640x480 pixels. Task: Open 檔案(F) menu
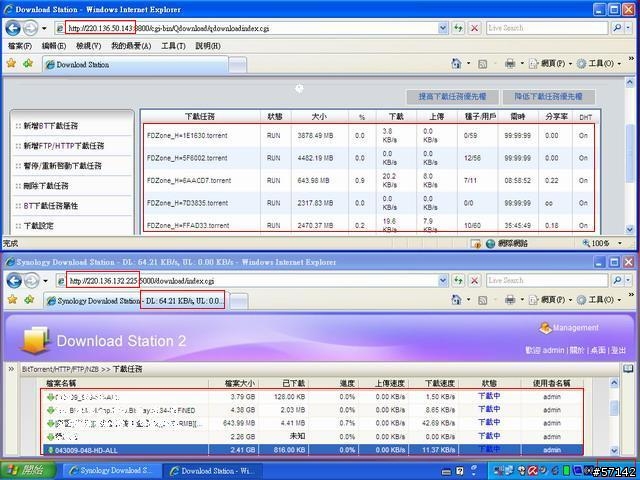(x=20, y=46)
